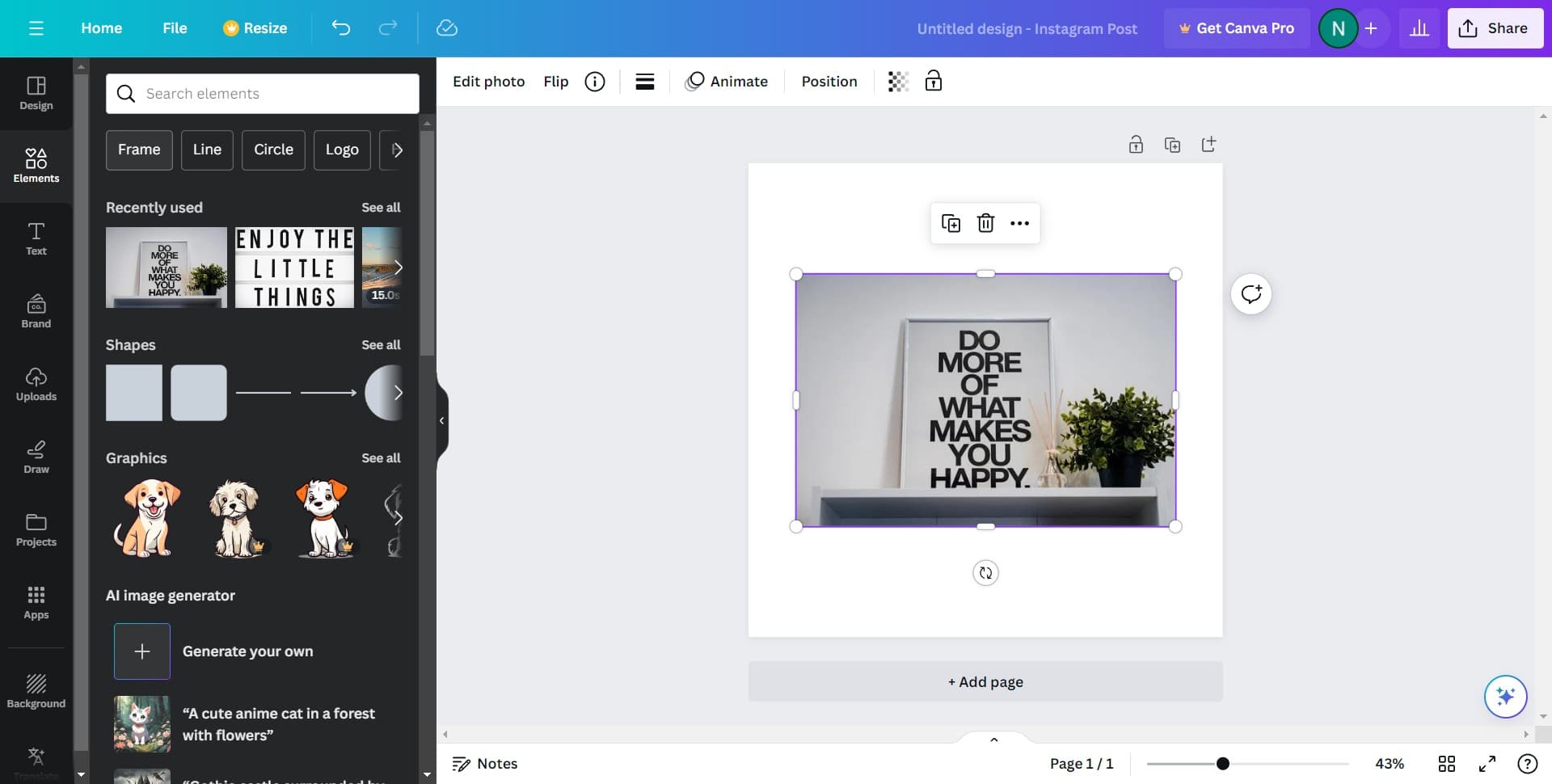Delete the selected photo with trash icon
The height and width of the screenshot is (784, 1552).
click(985, 223)
